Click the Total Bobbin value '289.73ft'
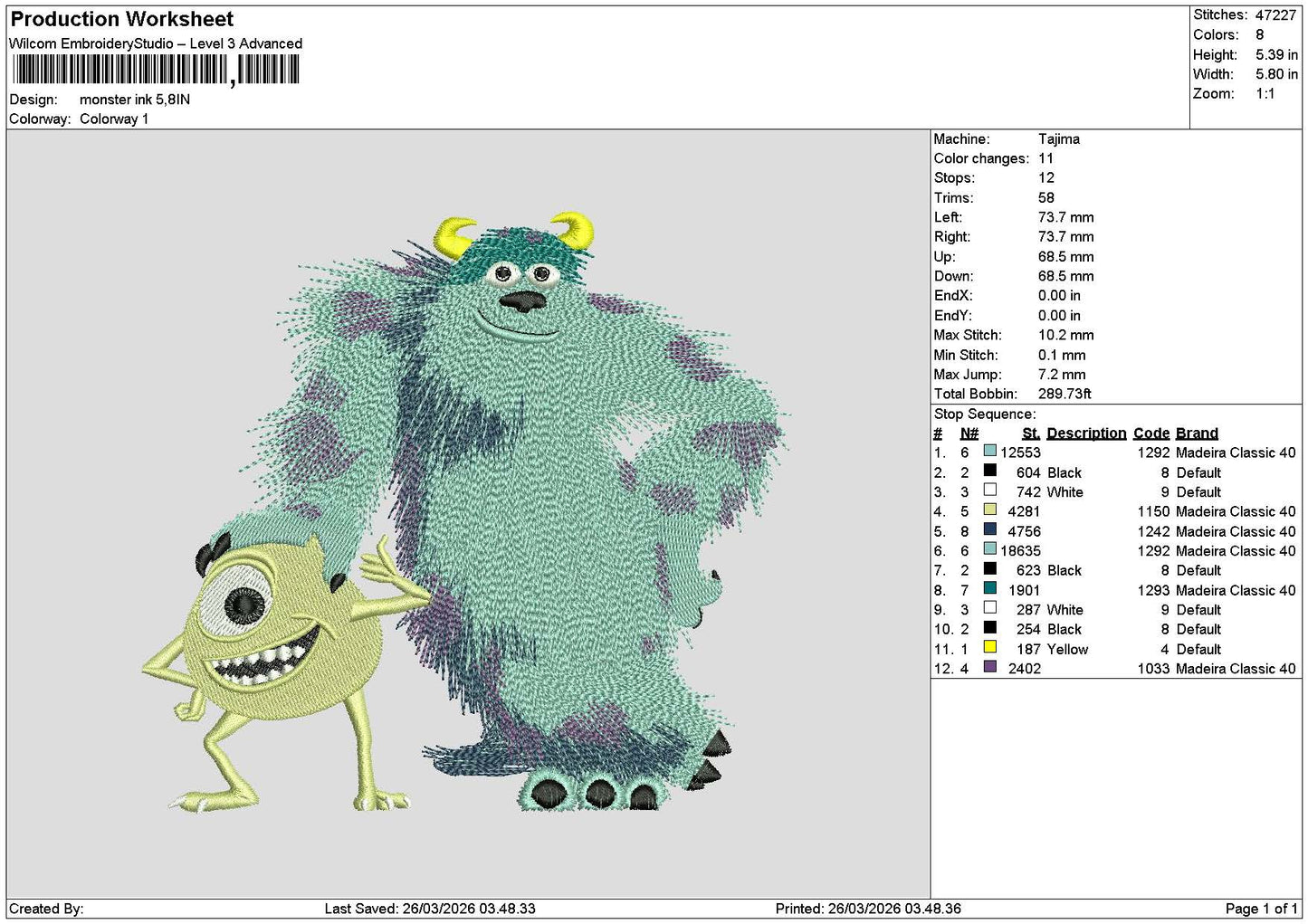The width and height of the screenshot is (1308, 924). (x=1065, y=394)
